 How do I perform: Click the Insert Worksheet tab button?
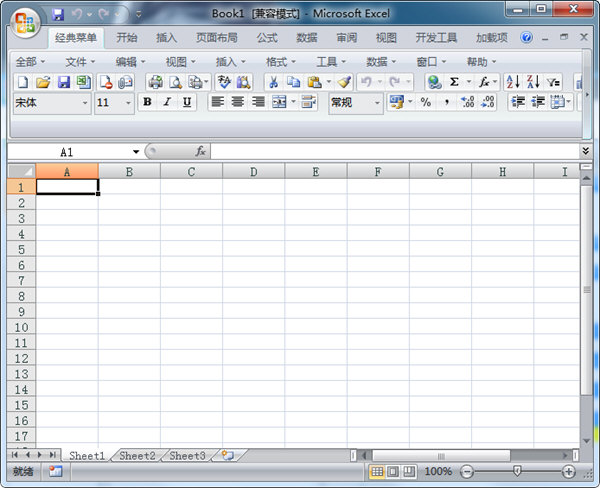[x=228, y=455]
